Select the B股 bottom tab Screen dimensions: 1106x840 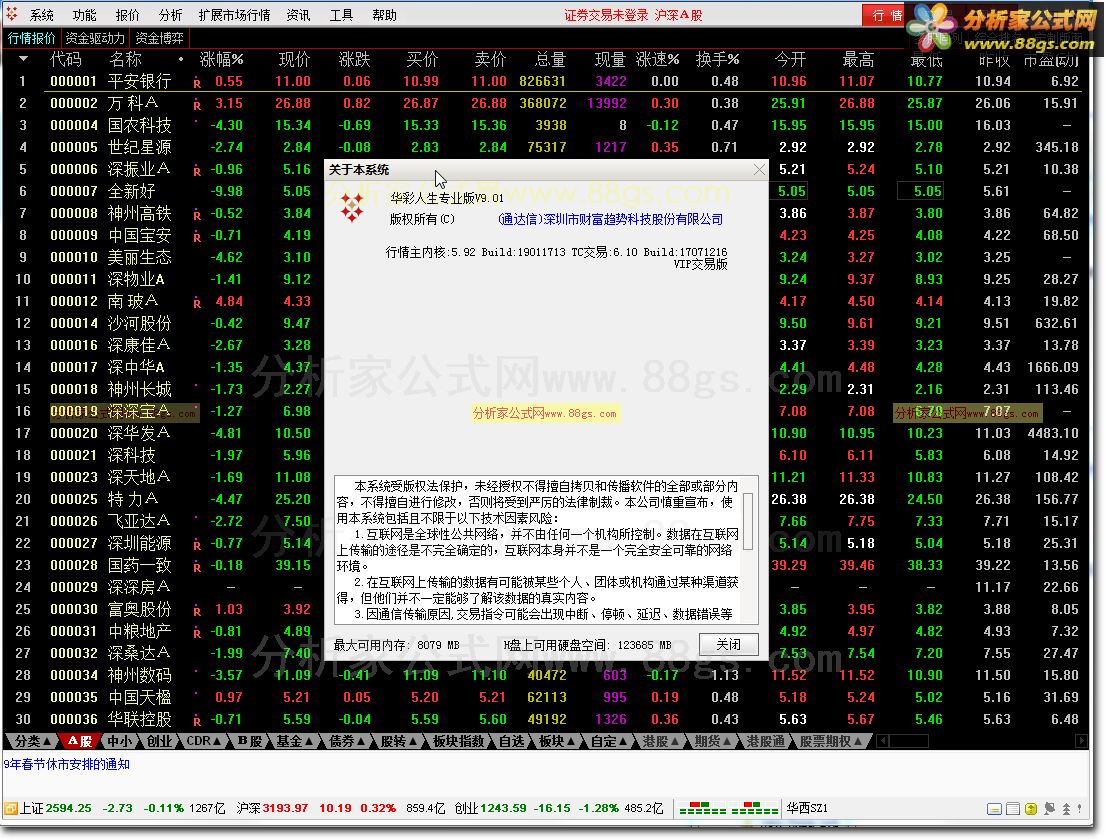pos(249,741)
